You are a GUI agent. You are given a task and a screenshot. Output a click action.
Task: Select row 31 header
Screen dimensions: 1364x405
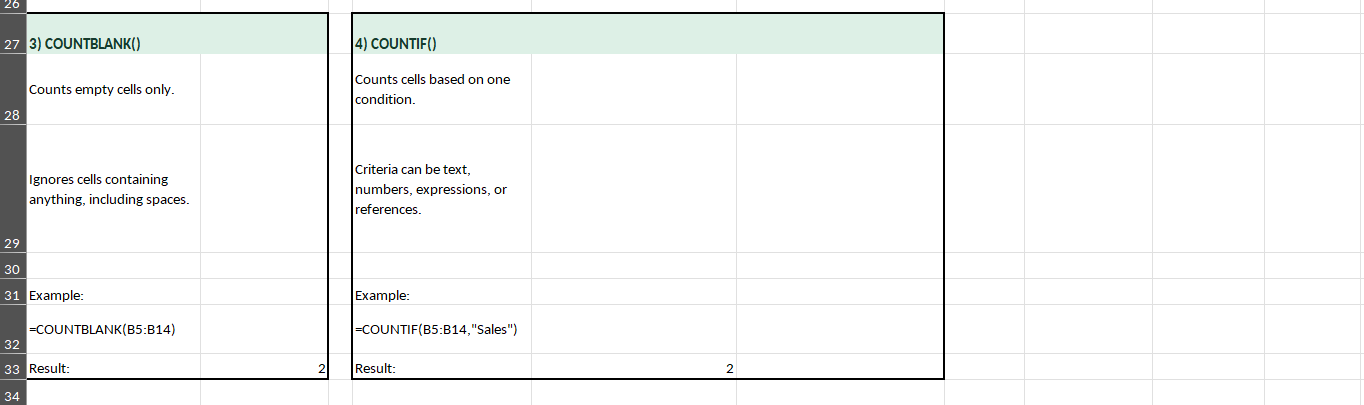[x=12, y=295]
